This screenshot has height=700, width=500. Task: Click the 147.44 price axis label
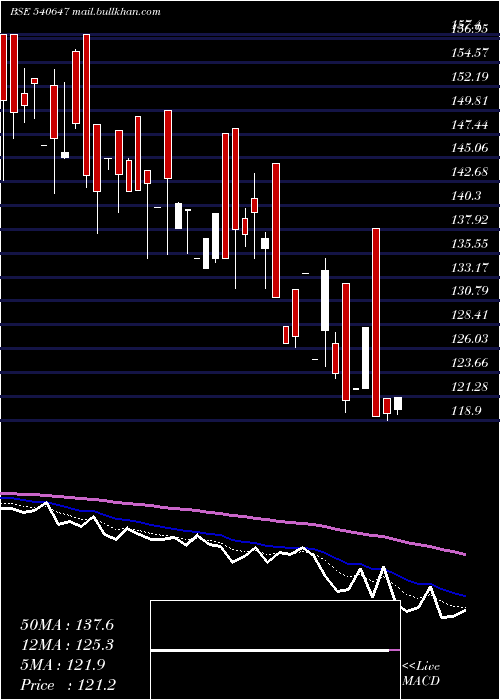coord(470,125)
